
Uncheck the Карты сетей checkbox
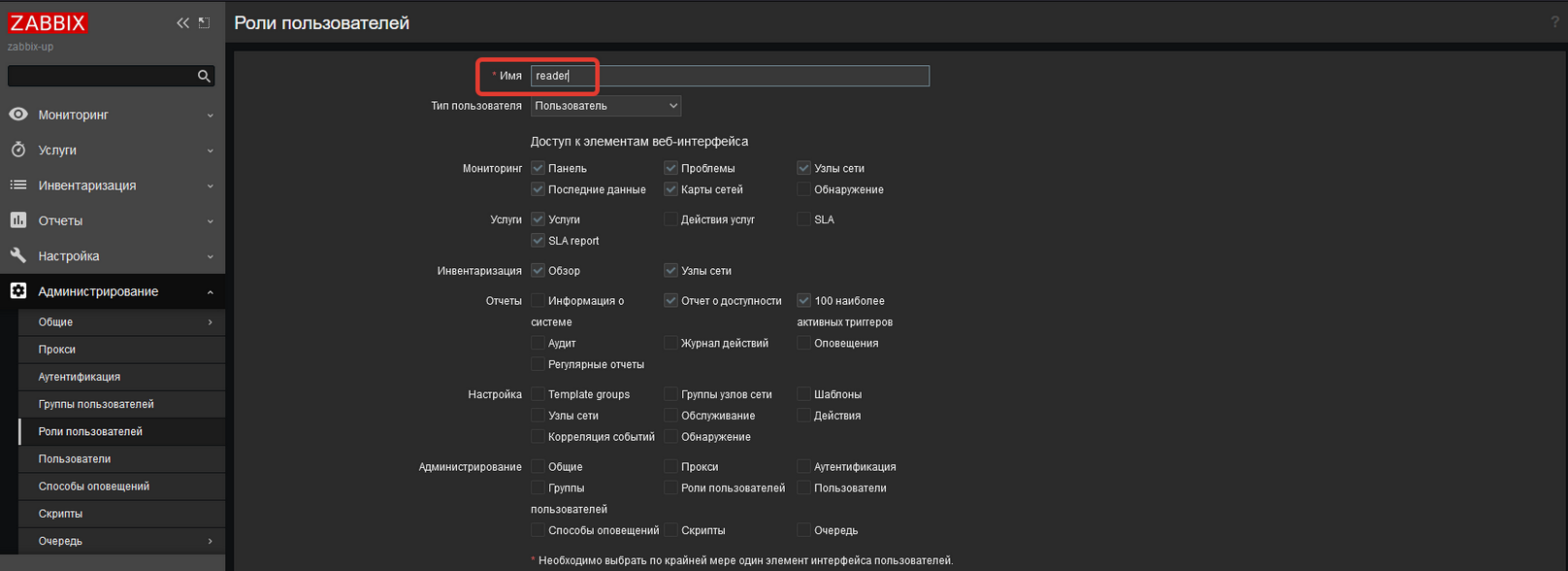tap(670, 189)
